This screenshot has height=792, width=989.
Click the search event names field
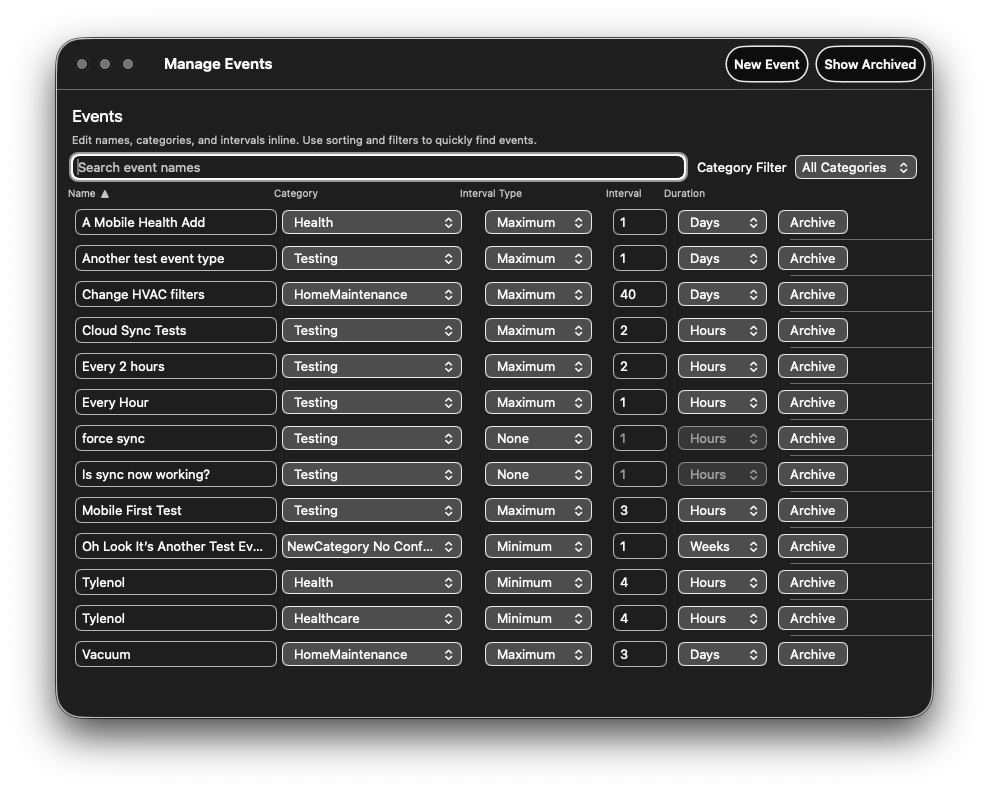(x=378, y=167)
